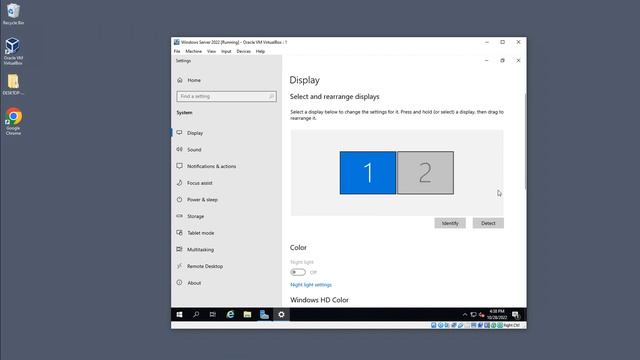Screen dimensions: 640x360
Task: Click the magnifier icon in the Find a setting box
Action: pos(271,96)
